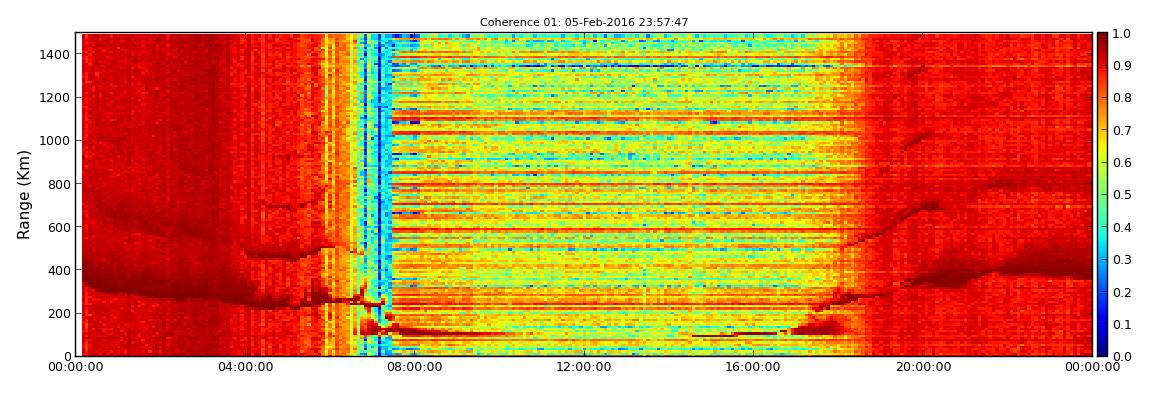Click the plot title "Coherence 01: 05-Feb-2016 23:57:47"

pyautogui.click(x=584, y=23)
